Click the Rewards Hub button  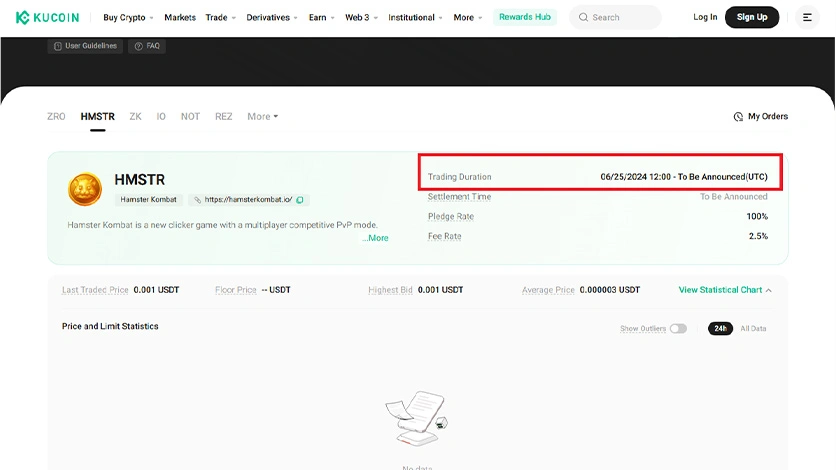click(525, 17)
